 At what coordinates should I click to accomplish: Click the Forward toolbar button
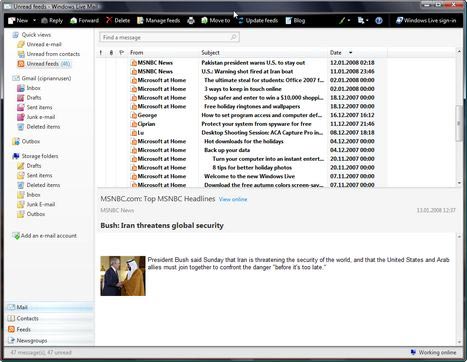pyautogui.click(x=84, y=21)
